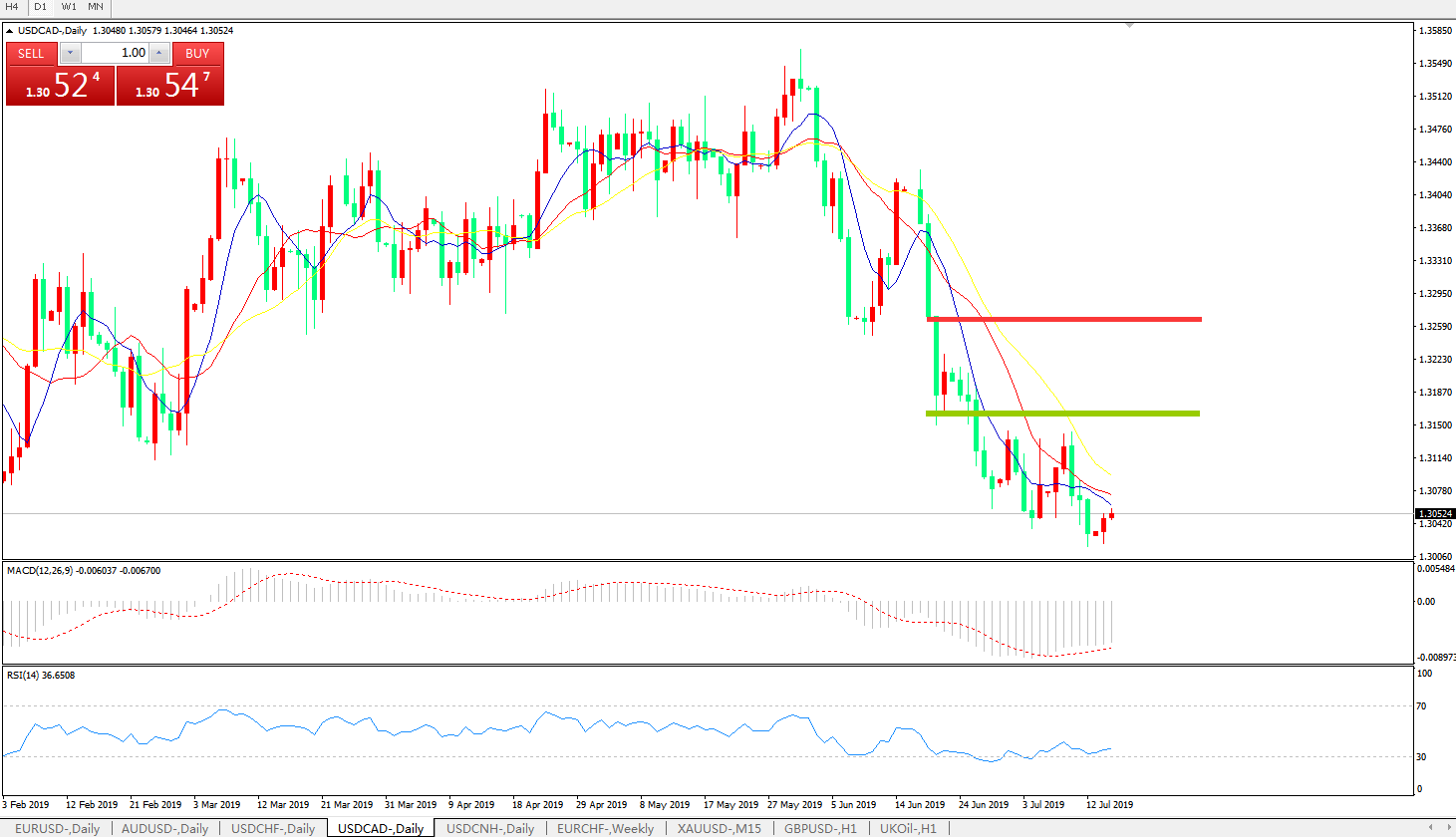Click the 1.00 lot size field
The width and height of the screenshot is (1456, 837).
(x=115, y=53)
